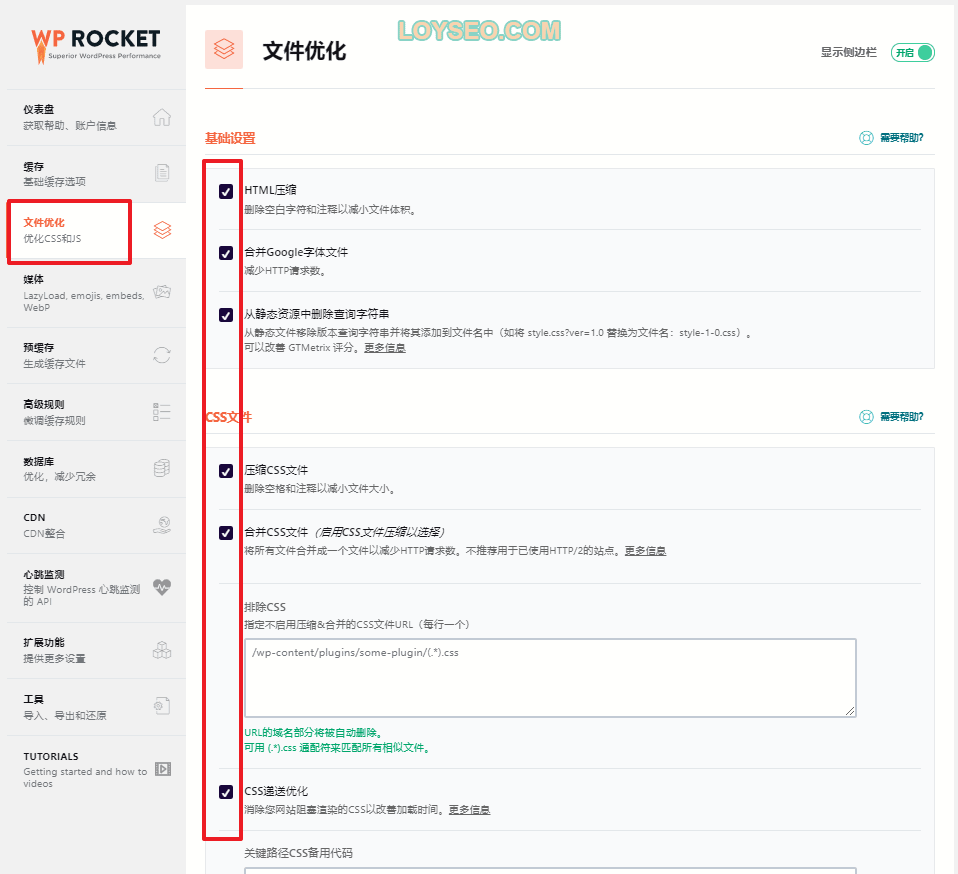Uncheck the 压缩CSS文件 checkbox

pyautogui.click(x=226, y=472)
